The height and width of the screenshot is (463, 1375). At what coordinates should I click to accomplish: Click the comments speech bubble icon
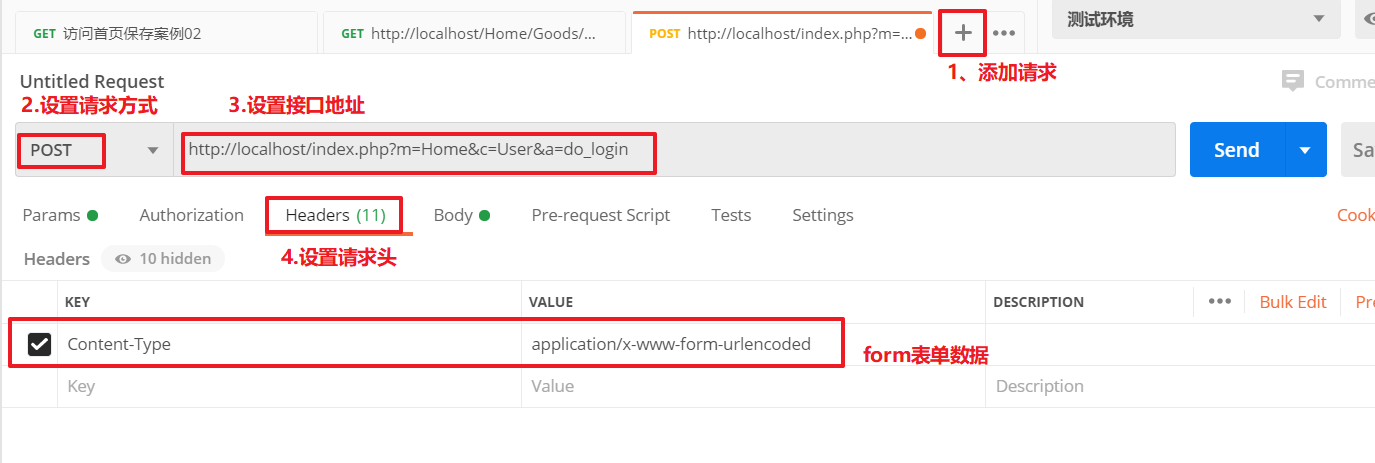[1293, 82]
